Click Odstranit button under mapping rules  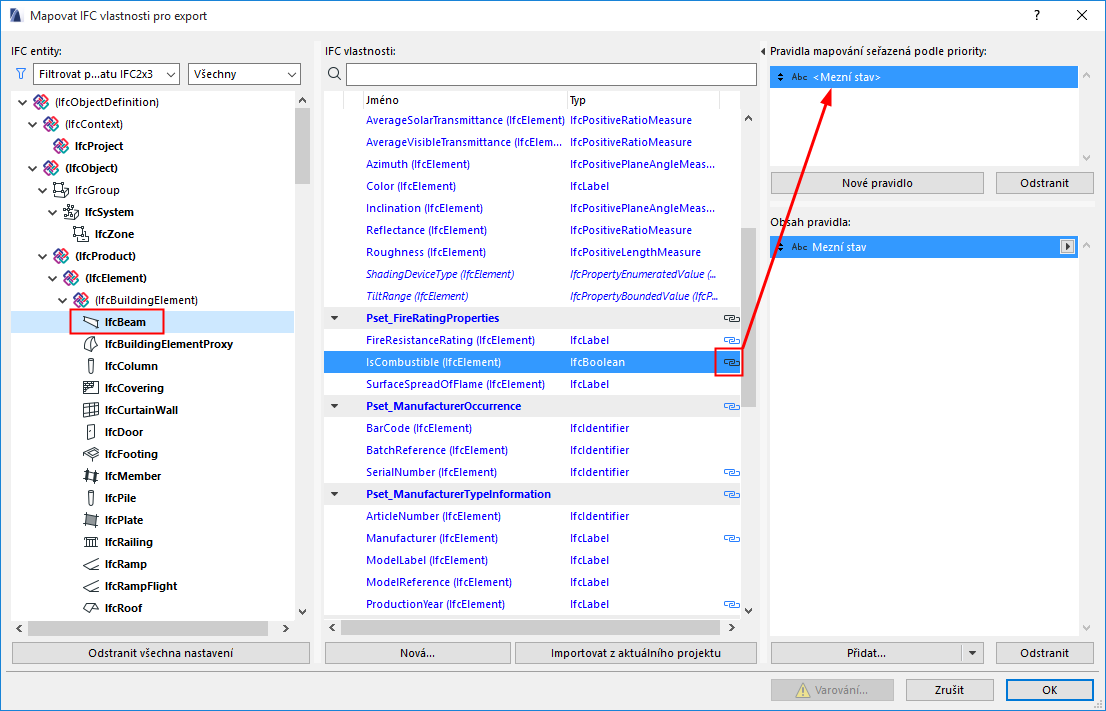[x=1044, y=183]
